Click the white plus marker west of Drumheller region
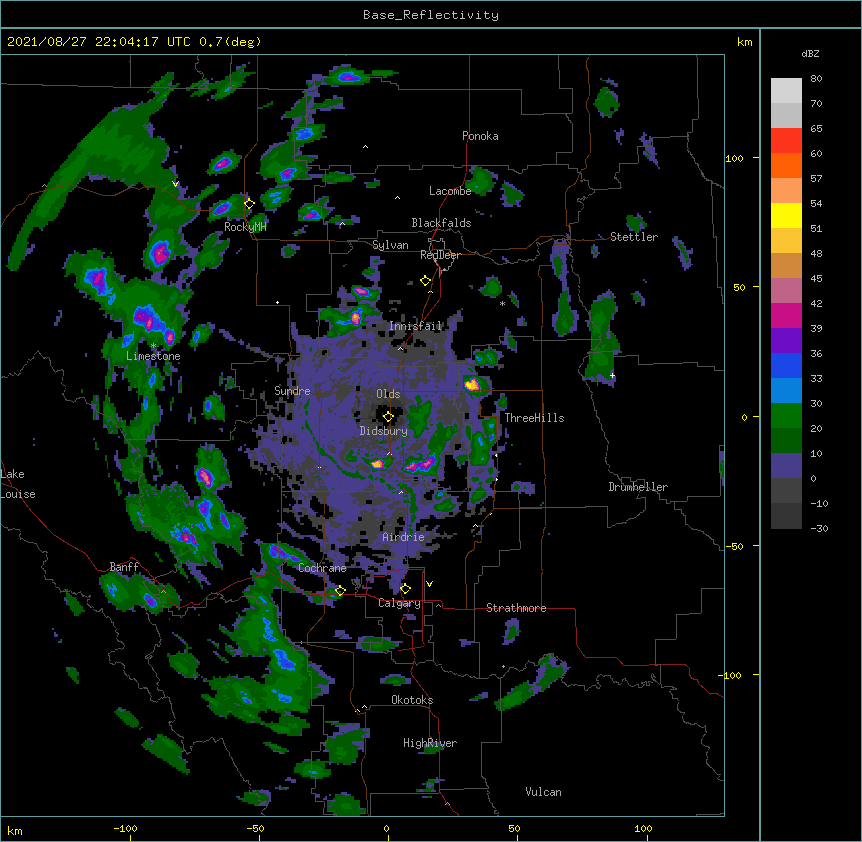 pyautogui.click(x=612, y=375)
